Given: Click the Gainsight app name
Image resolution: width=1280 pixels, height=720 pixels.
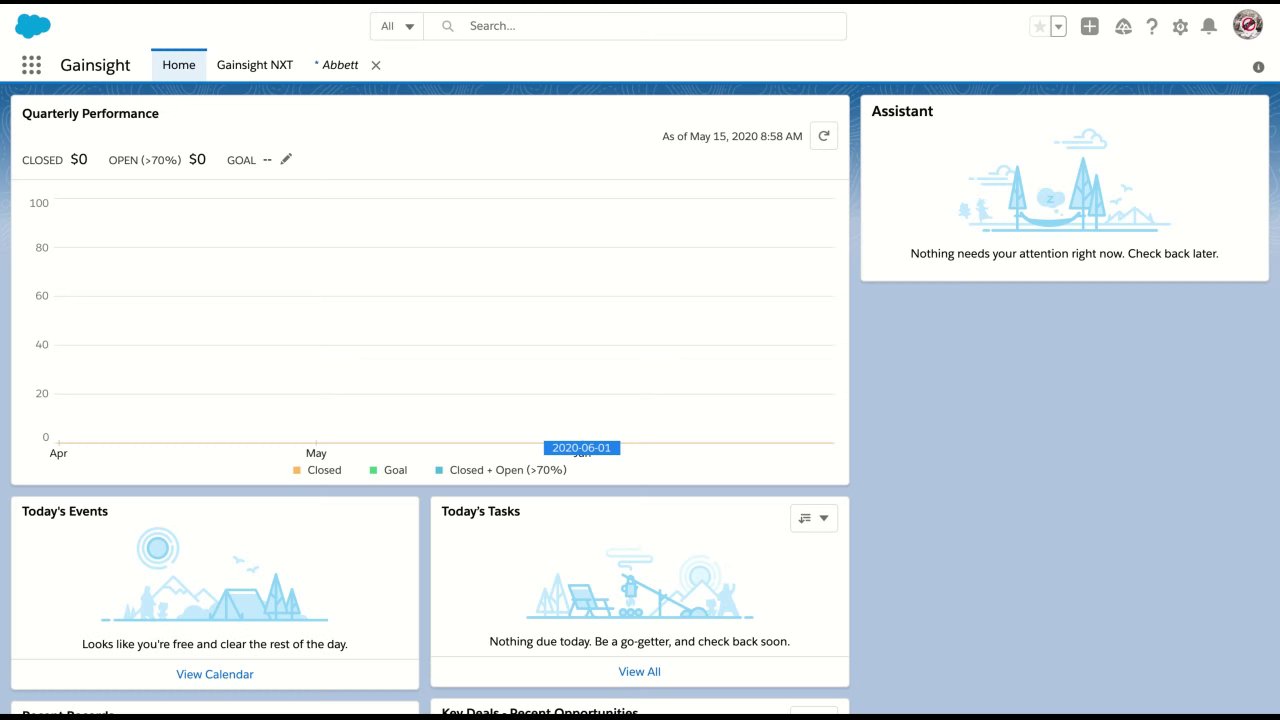Looking at the screenshot, I should [95, 65].
